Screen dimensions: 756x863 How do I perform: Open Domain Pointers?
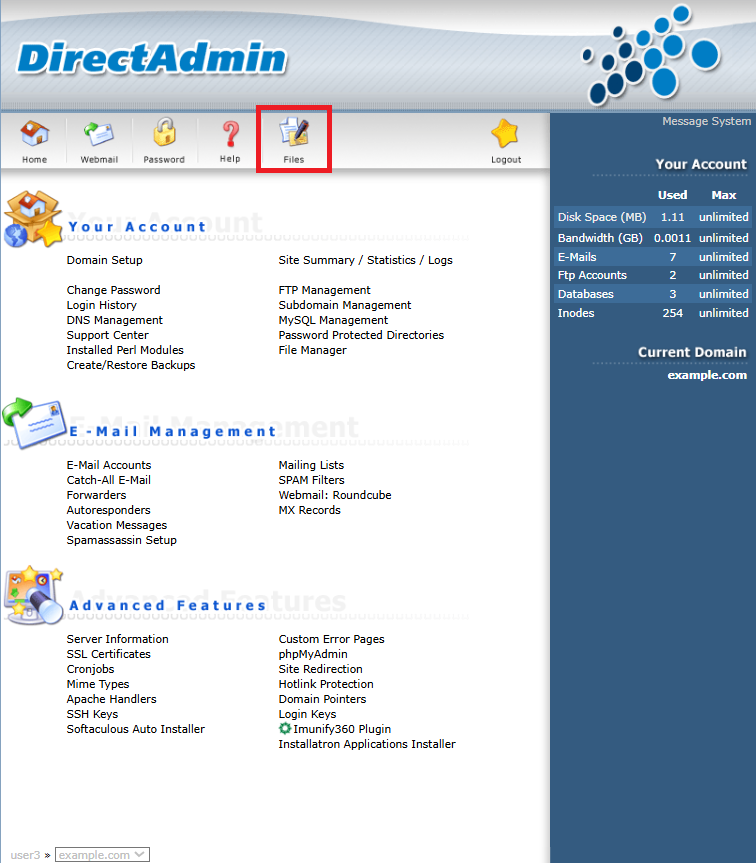tap(322, 699)
